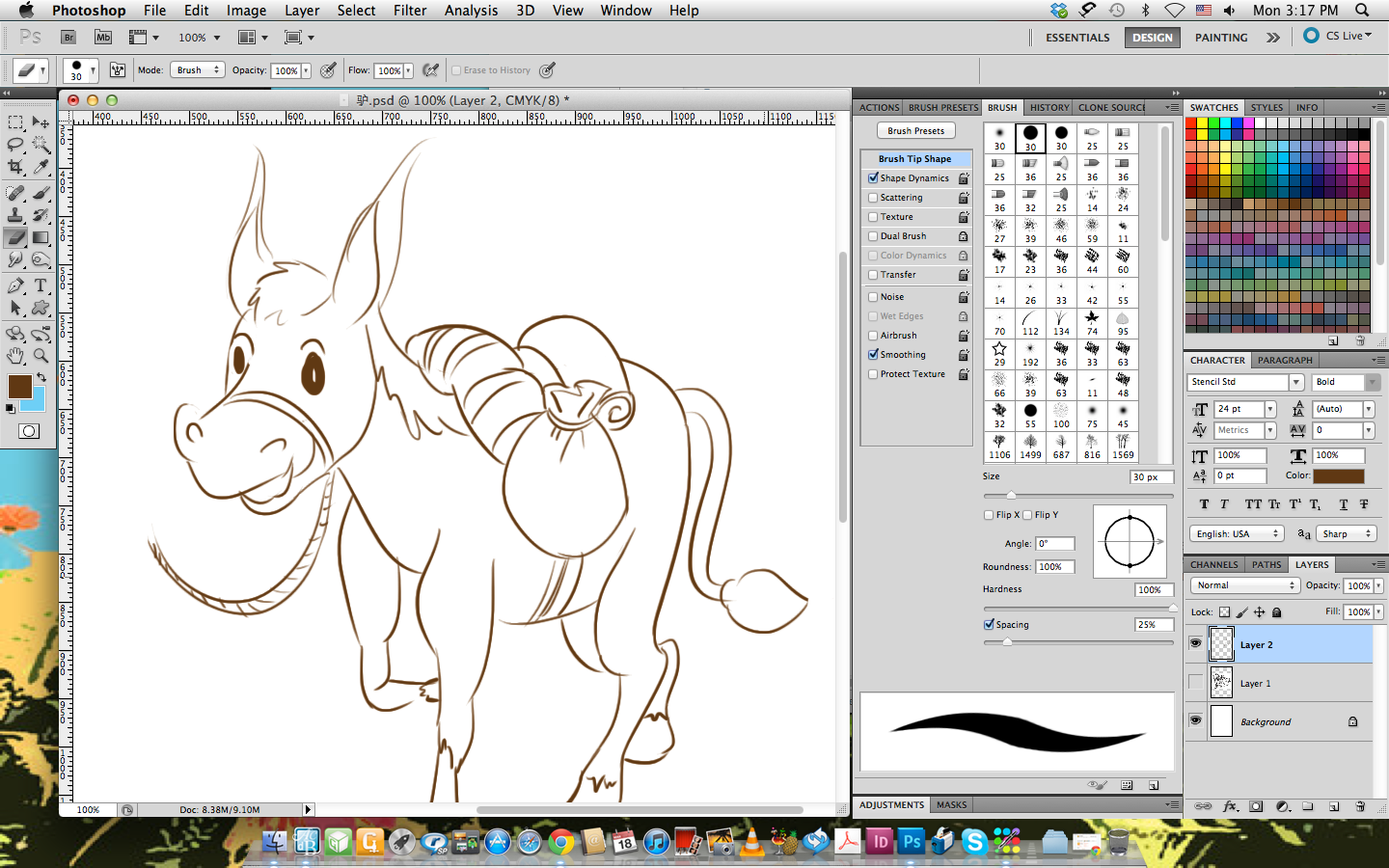Enable Scattering in brush settings
The width and height of the screenshot is (1389, 868).
click(874, 197)
